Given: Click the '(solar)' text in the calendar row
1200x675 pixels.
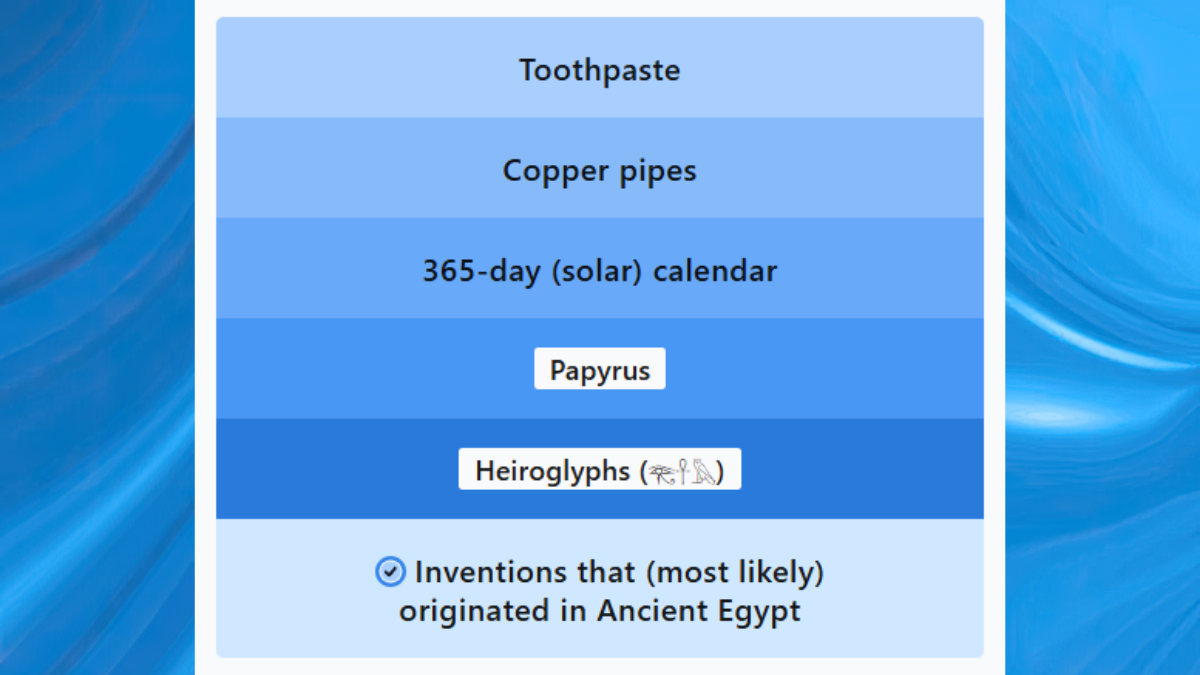Looking at the screenshot, I should click(x=598, y=271).
